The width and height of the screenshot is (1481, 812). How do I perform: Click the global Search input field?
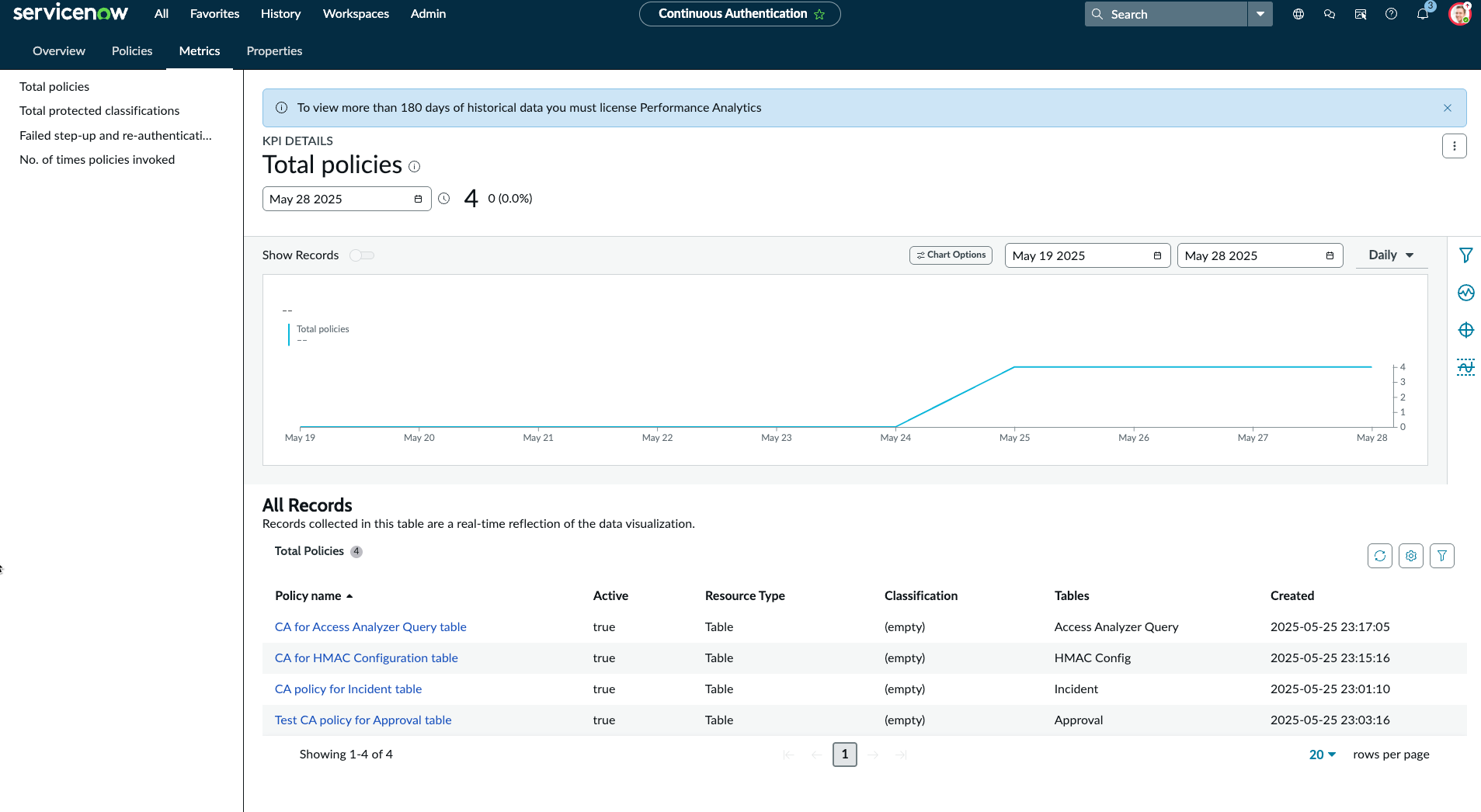click(1166, 14)
